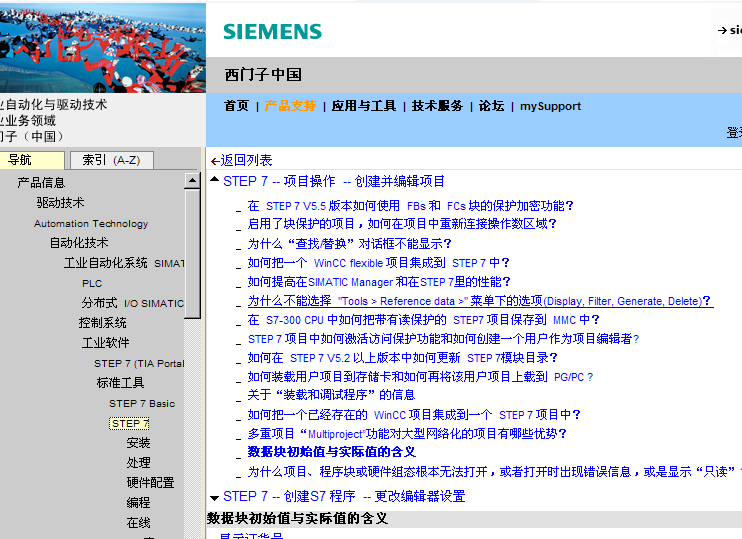The height and width of the screenshot is (539, 742).
Task: Open STEP 7 V5.2 更新模块目录 link
Action: [x=402, y=358]
